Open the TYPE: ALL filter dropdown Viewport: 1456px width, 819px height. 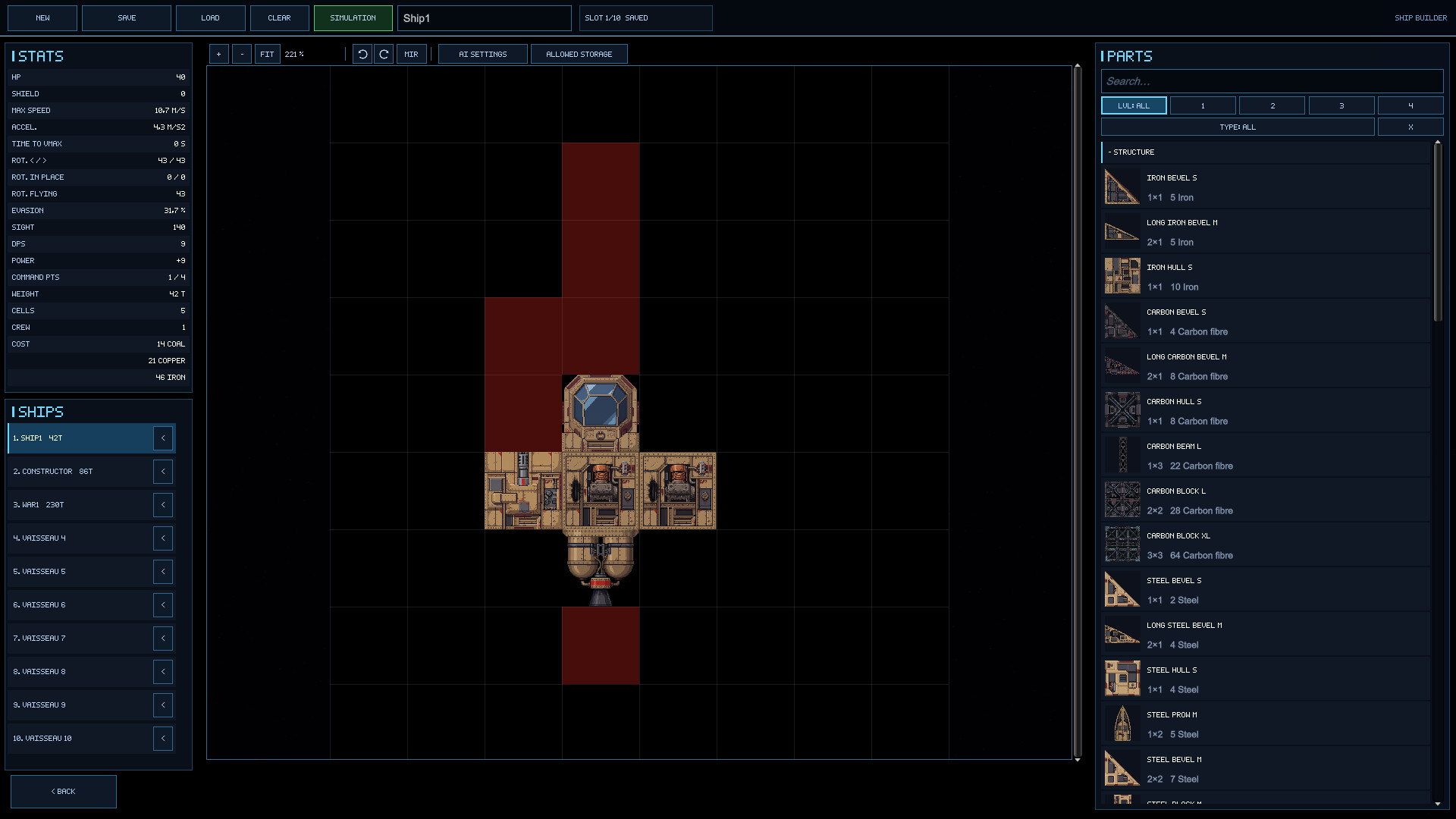[1238, 127]
